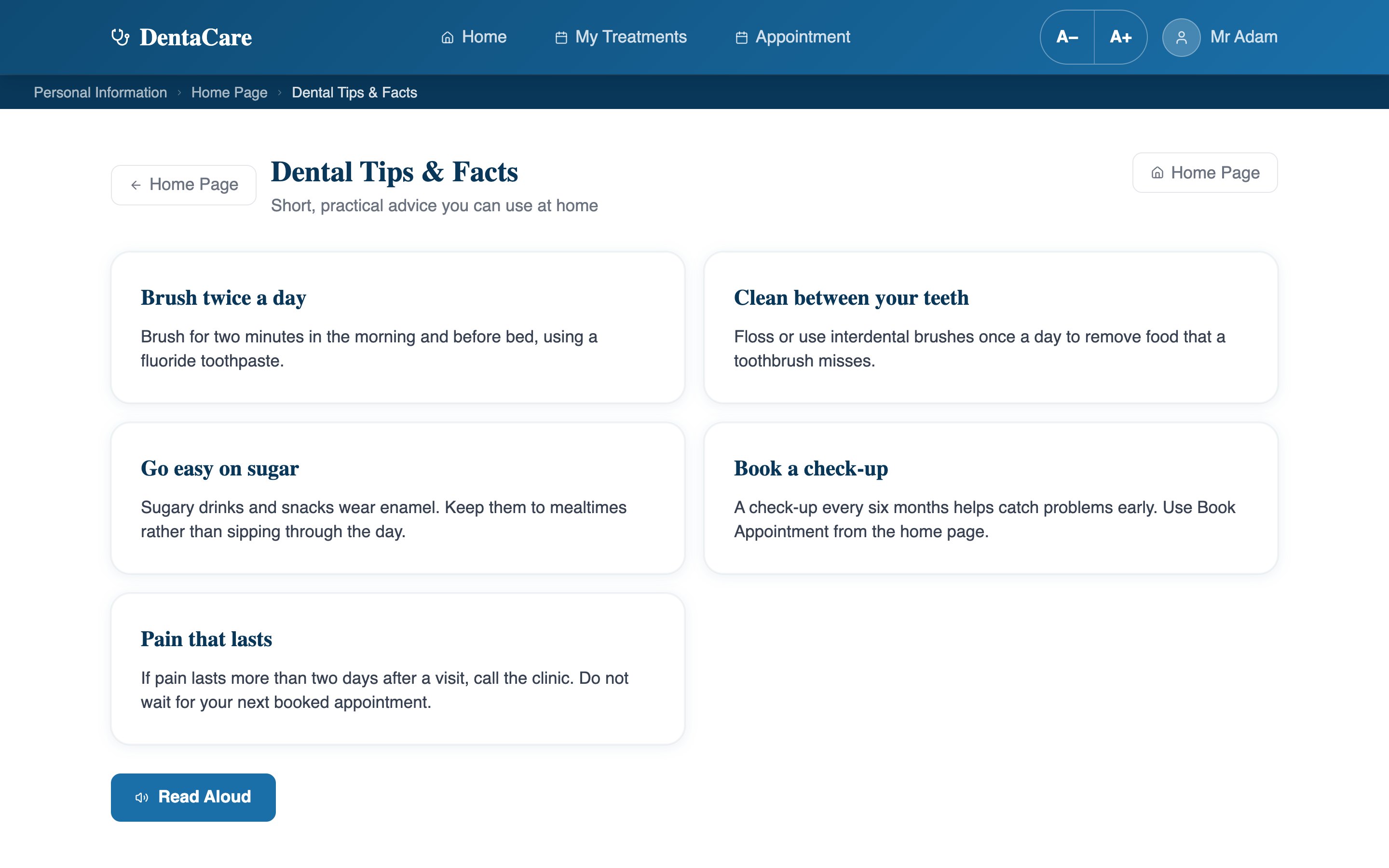Screen dimensions: 1389x868
Task: Click the text about sugary drinks and snacks
Action: click(x=383, y=519)
